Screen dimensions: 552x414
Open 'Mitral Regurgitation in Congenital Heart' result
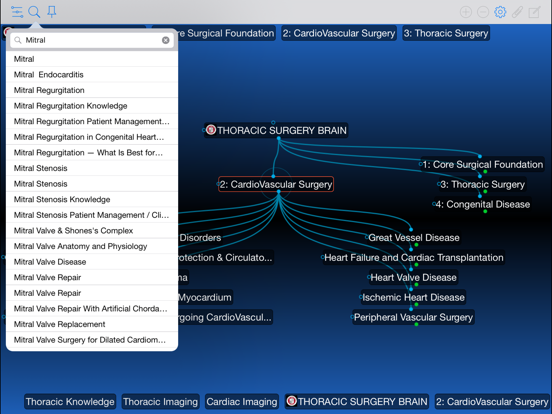click(92, 137)
